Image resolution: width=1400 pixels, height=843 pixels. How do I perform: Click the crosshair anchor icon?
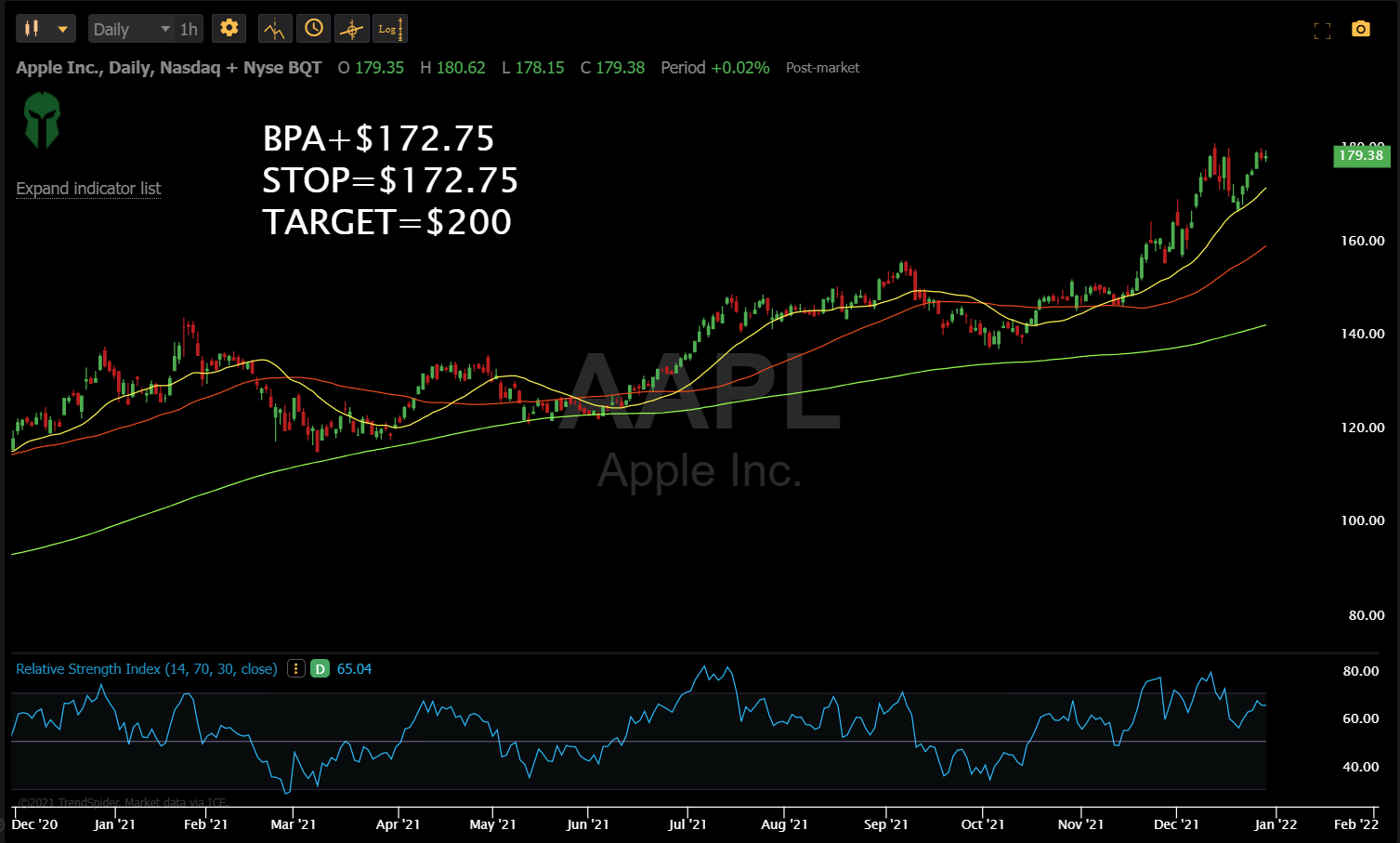[351, 29]
